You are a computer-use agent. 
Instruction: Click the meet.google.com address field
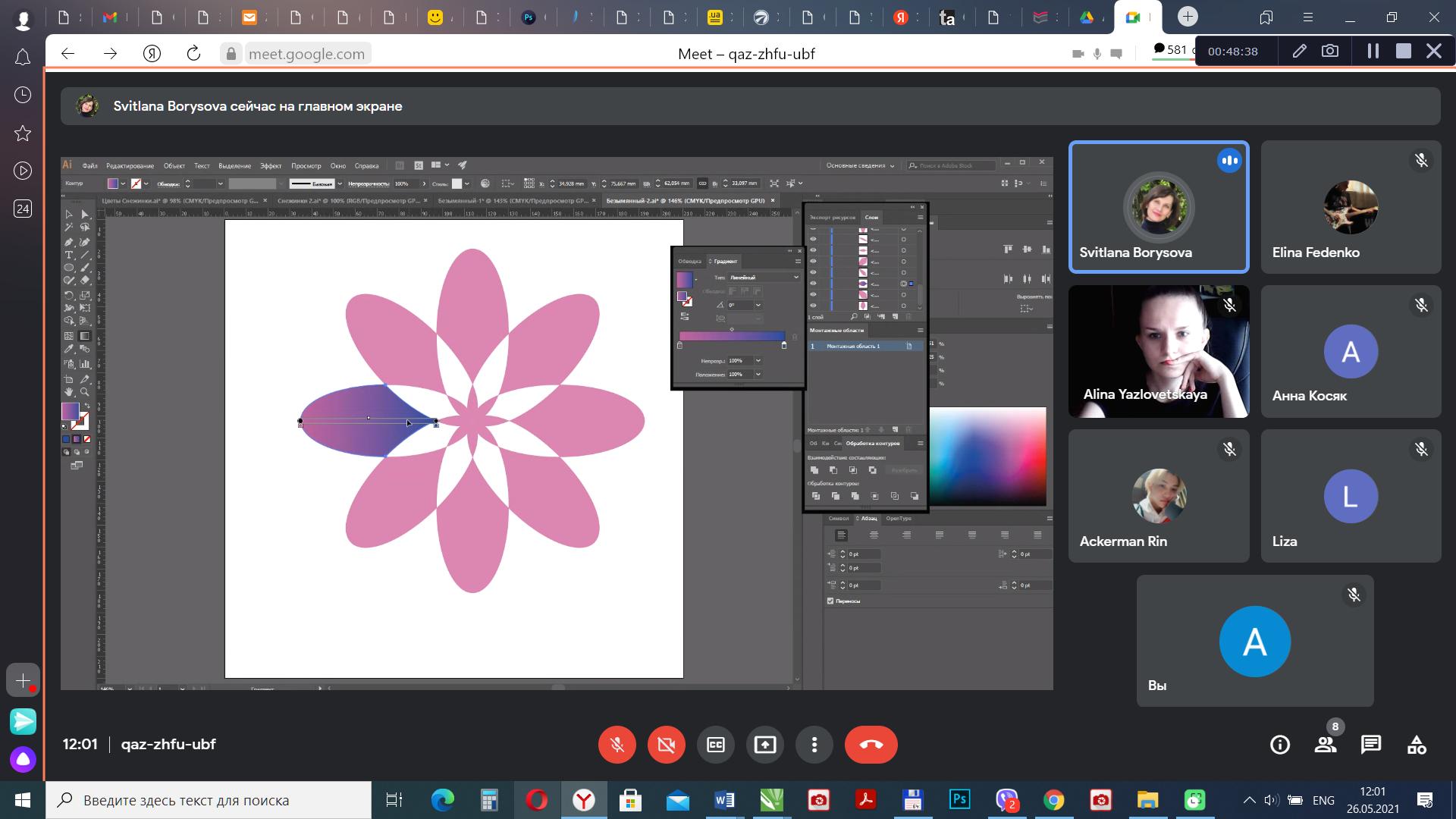click(306, 54)
